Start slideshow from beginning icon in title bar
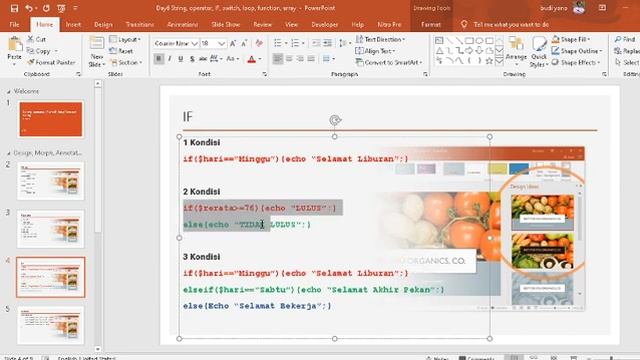The height and width of the screenshot is (360, 640). [61, 8]
